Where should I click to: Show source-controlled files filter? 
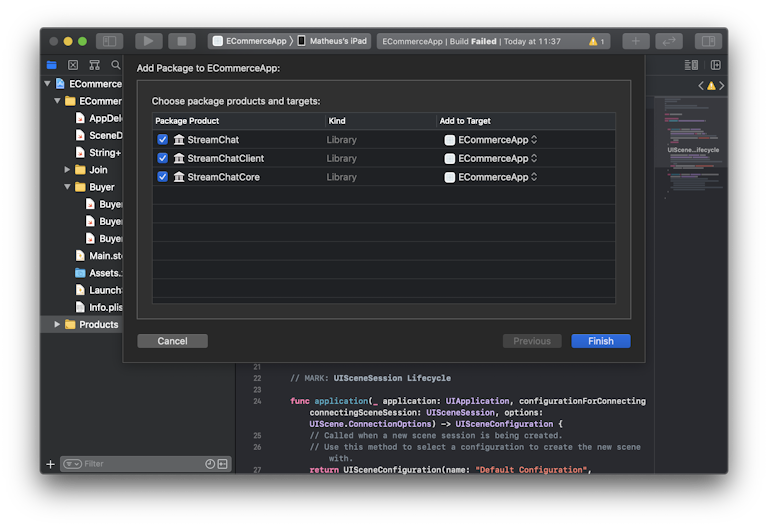pos(223,464)
